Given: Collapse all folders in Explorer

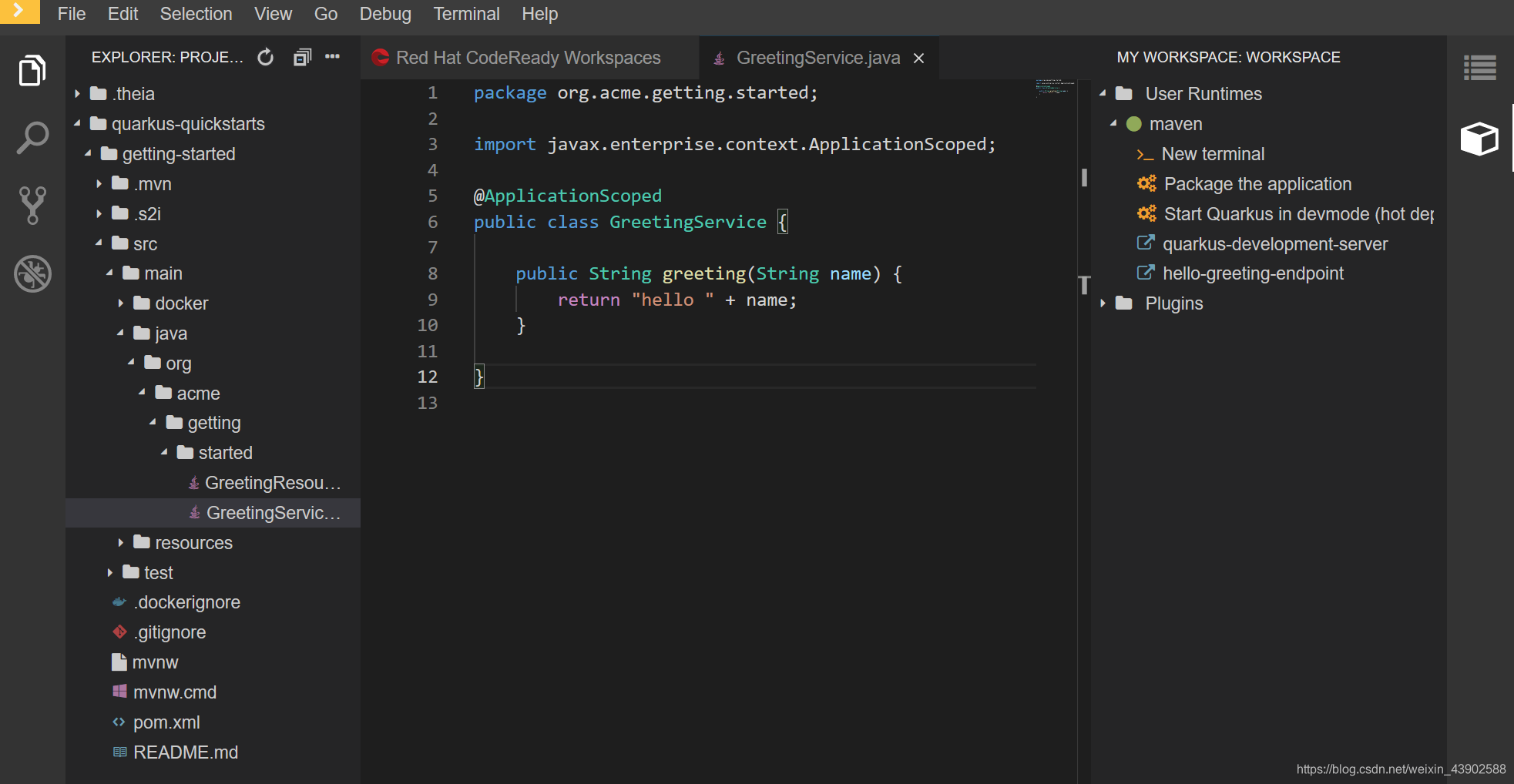Looking at the screenshot, I should pos(302,57).
